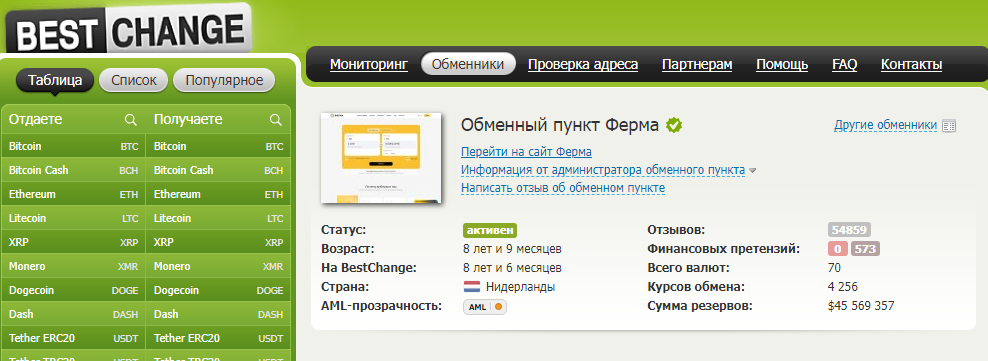988x361 pixels.
Task: Select Dash in the Отдаете column
Action: point(73,314)
